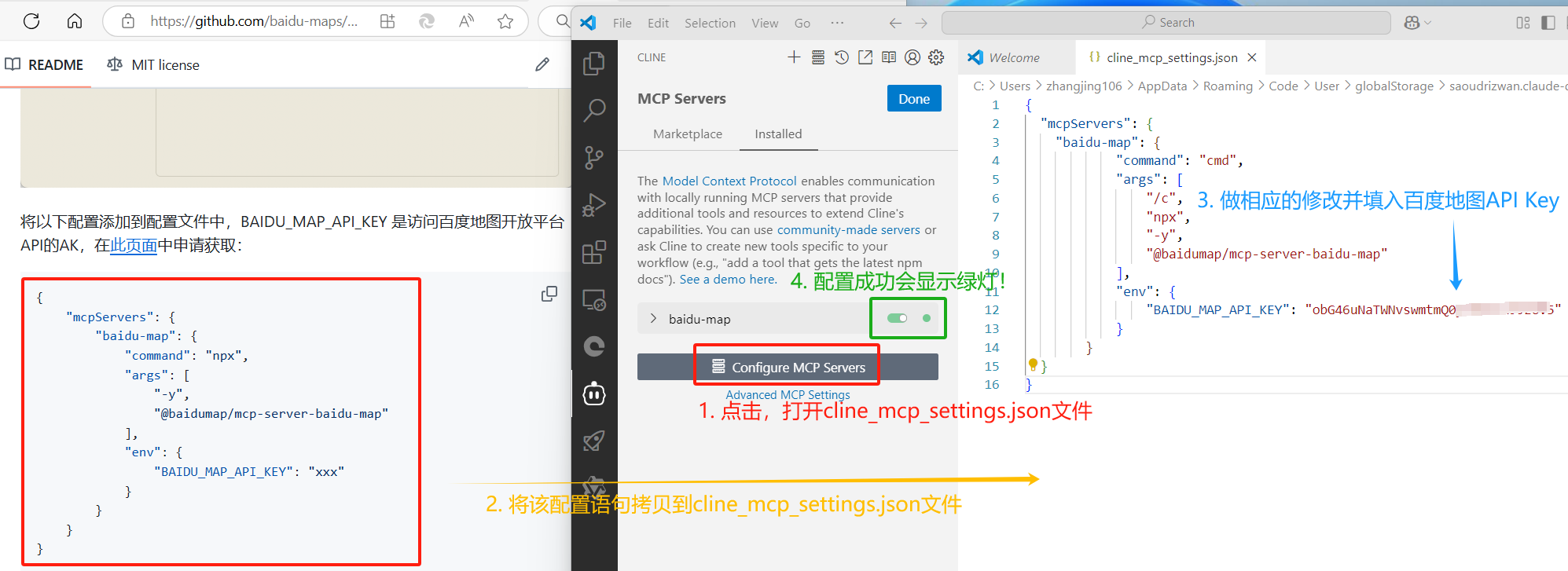Open the community-made servers link
Viewport: 1568px width, 571px height.
(x=848, y=229)
